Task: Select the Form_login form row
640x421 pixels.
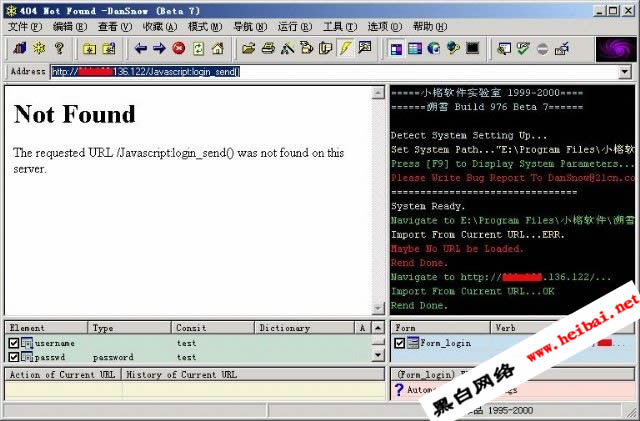Action: pyautogui.click(x=512, y=343)
